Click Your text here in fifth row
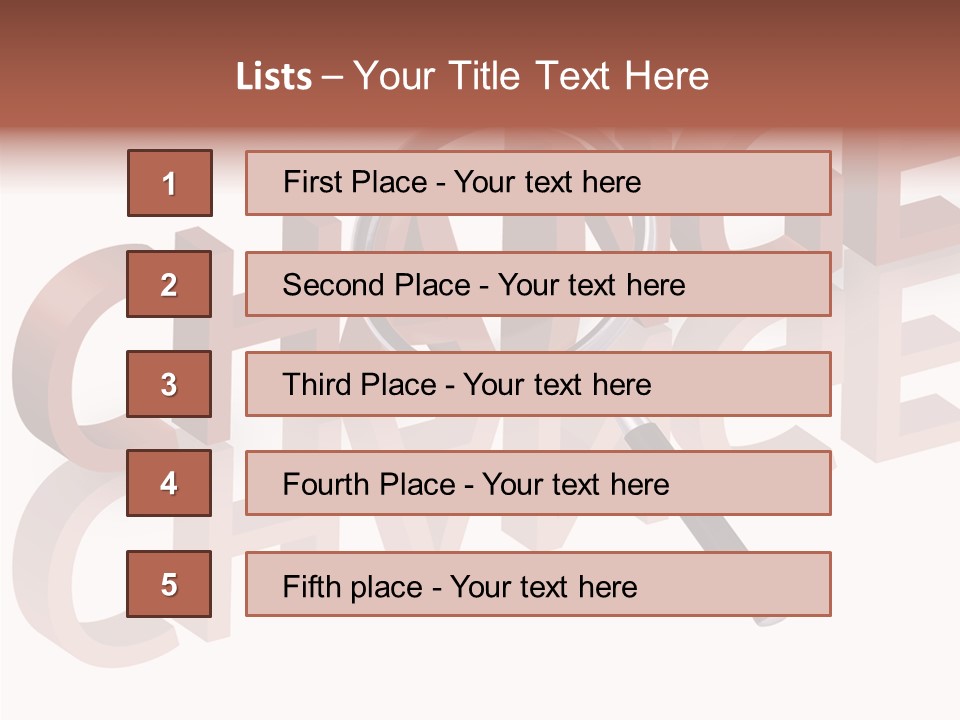Viewport: 960px width, 720px height. pos(544,587)
